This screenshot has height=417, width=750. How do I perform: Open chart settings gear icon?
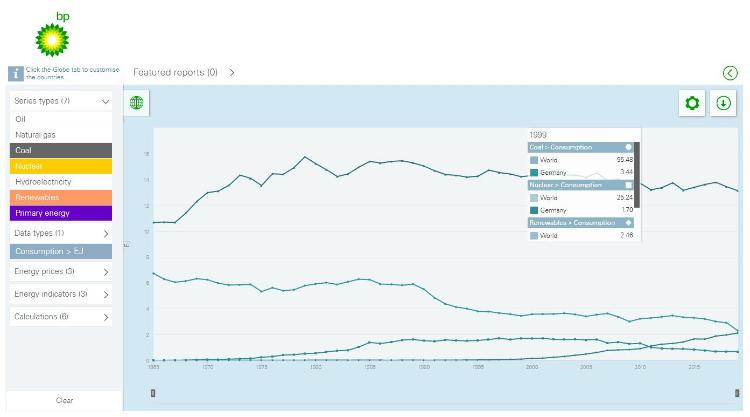(691, 103)
